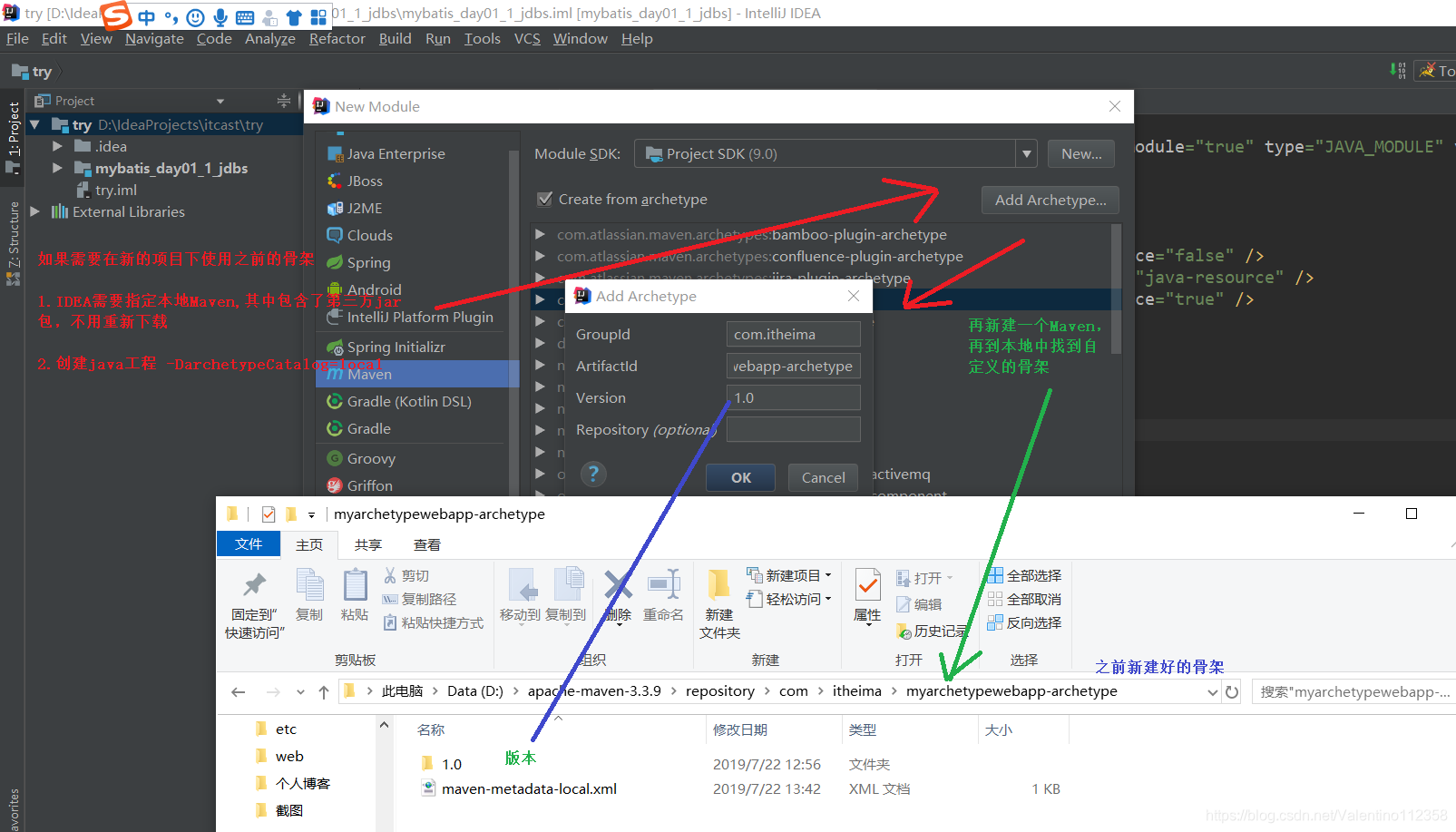Click Explorer cut command

tap(406, 576)
